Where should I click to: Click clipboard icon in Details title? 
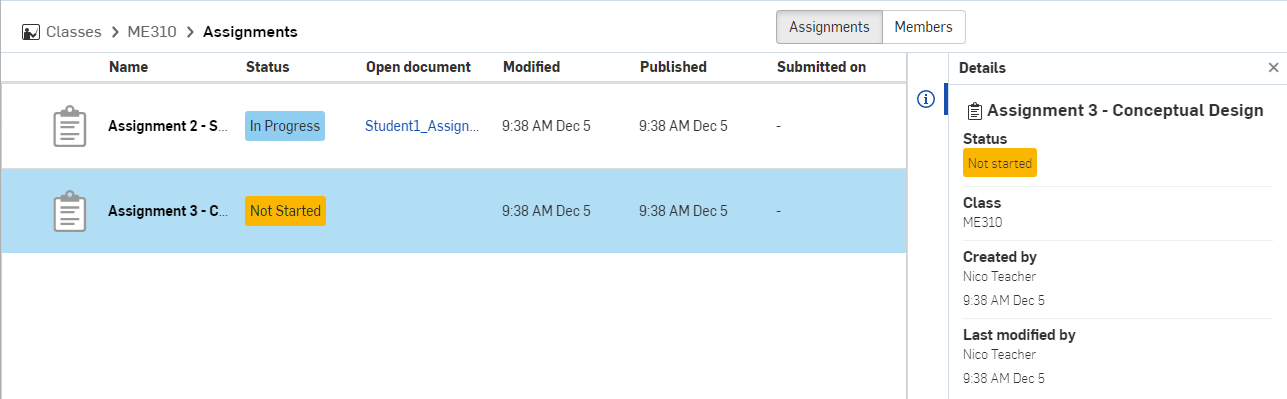tap(975, 111)
